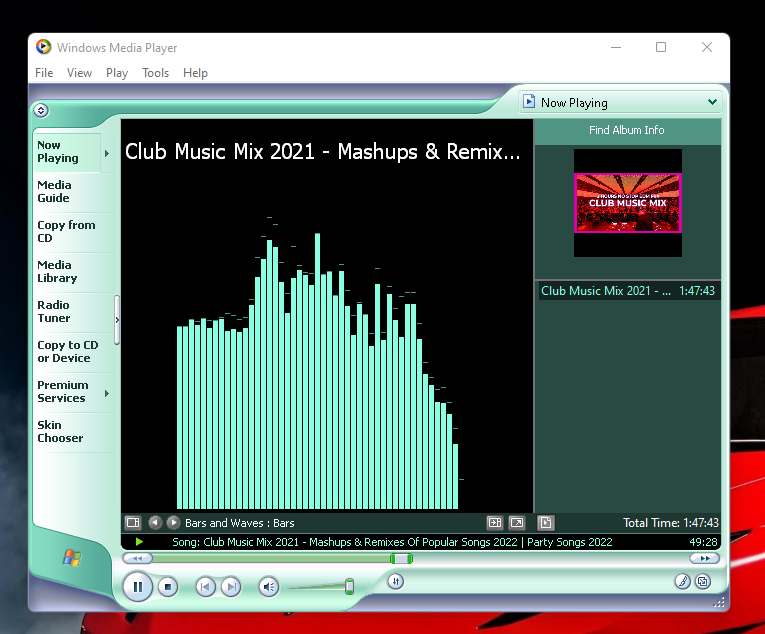765x634 pixels.
Task: Click the Windows logo in player corner
Action: click(72, 557)
